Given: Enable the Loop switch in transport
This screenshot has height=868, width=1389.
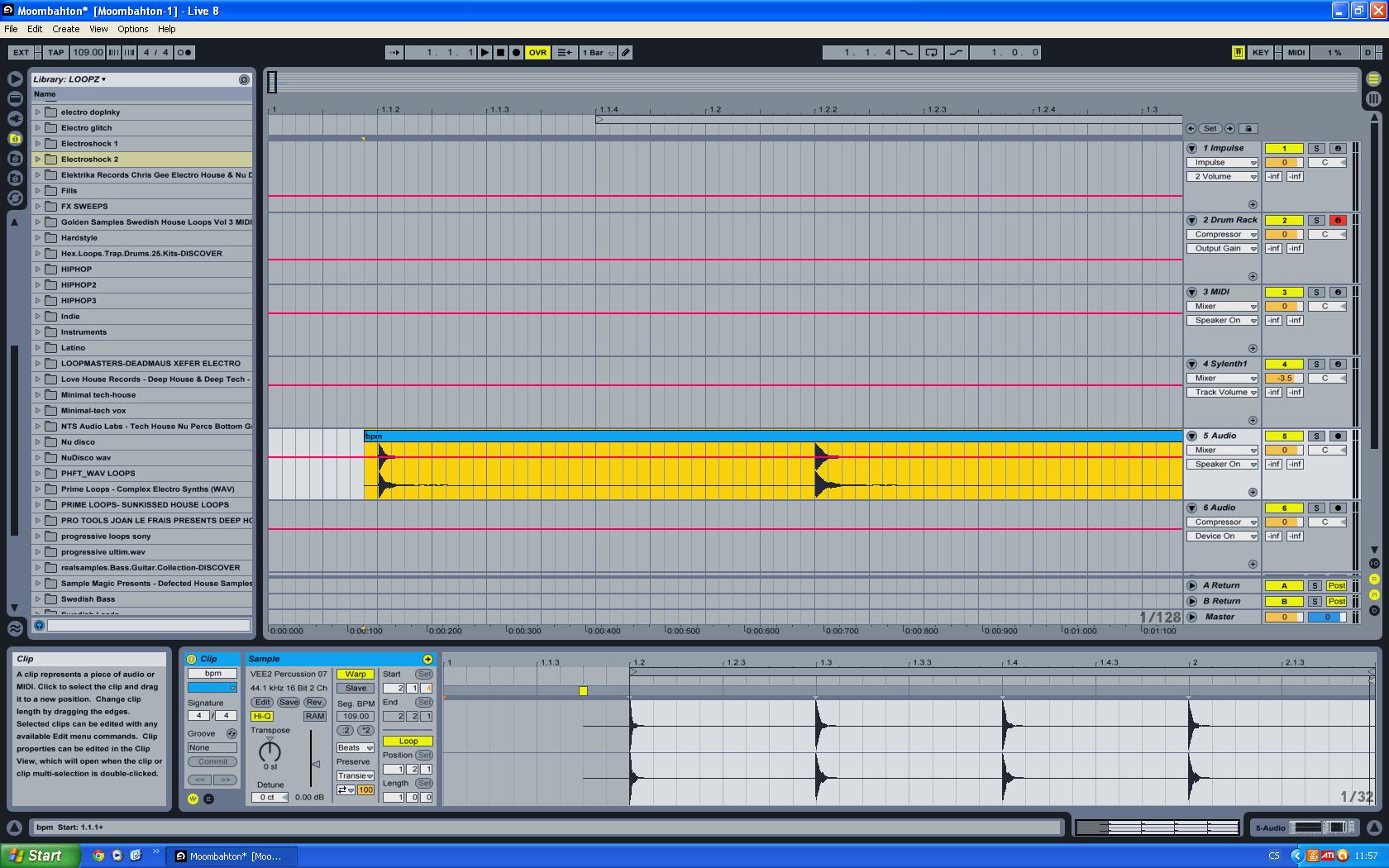Looking at the screenshot, I should click(931, 52).
